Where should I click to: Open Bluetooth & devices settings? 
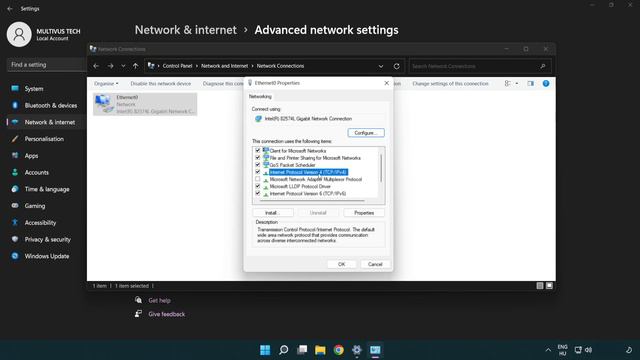coord(51,105)
